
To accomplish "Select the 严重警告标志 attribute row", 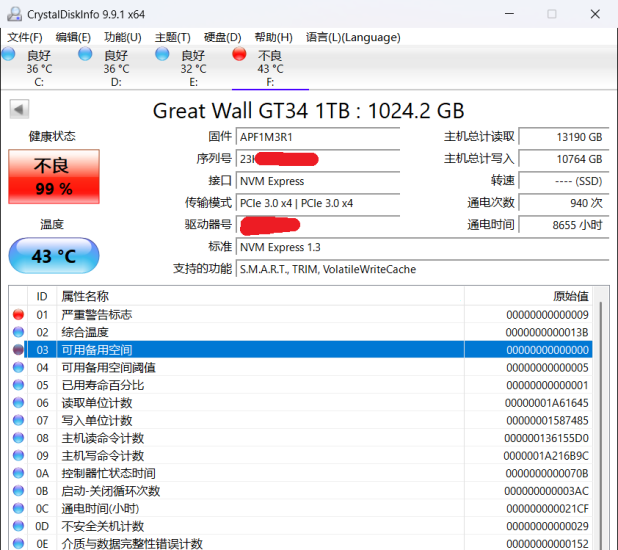I will tap(301, 315).
